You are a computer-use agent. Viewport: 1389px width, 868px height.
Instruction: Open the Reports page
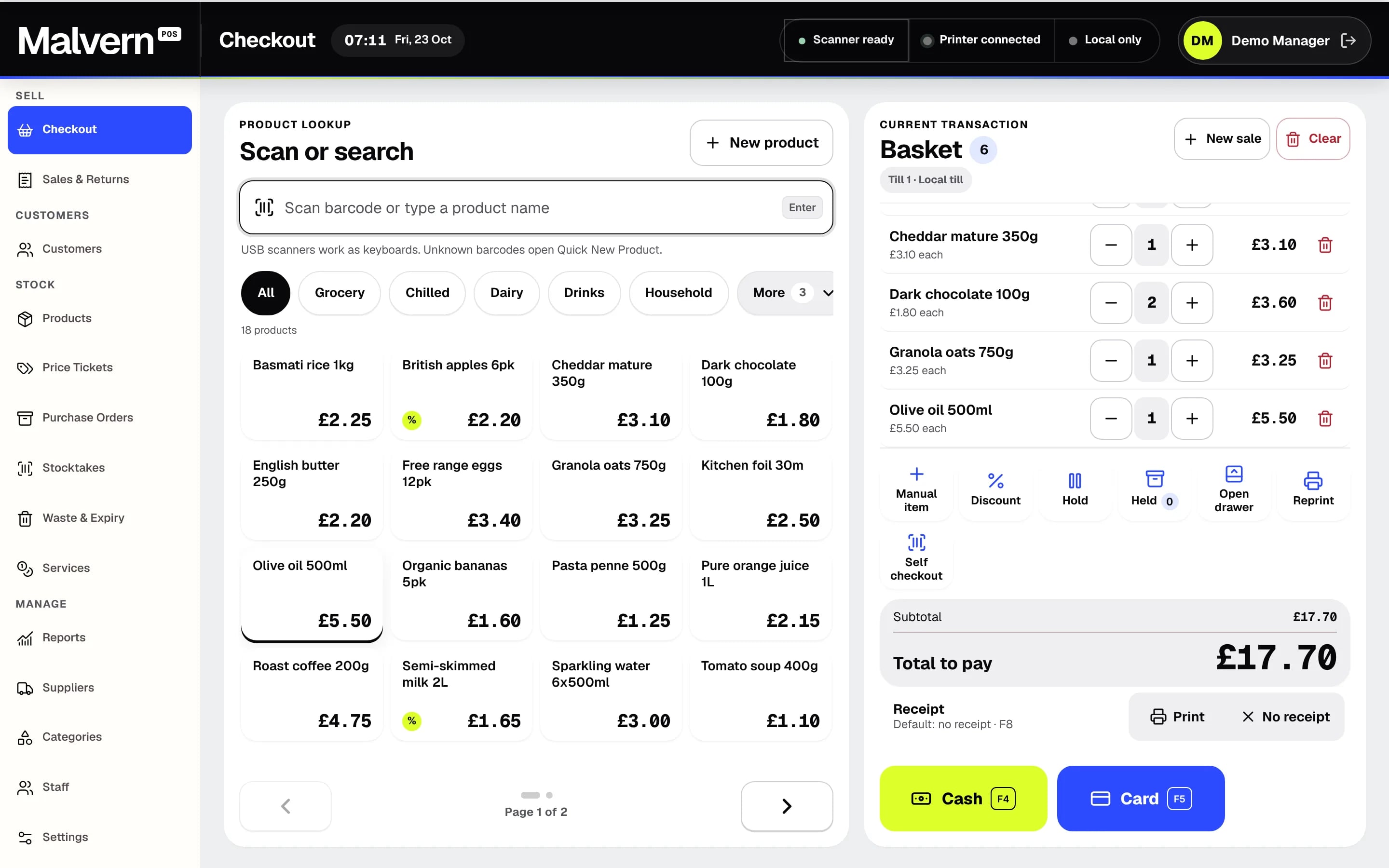[100, 638]
